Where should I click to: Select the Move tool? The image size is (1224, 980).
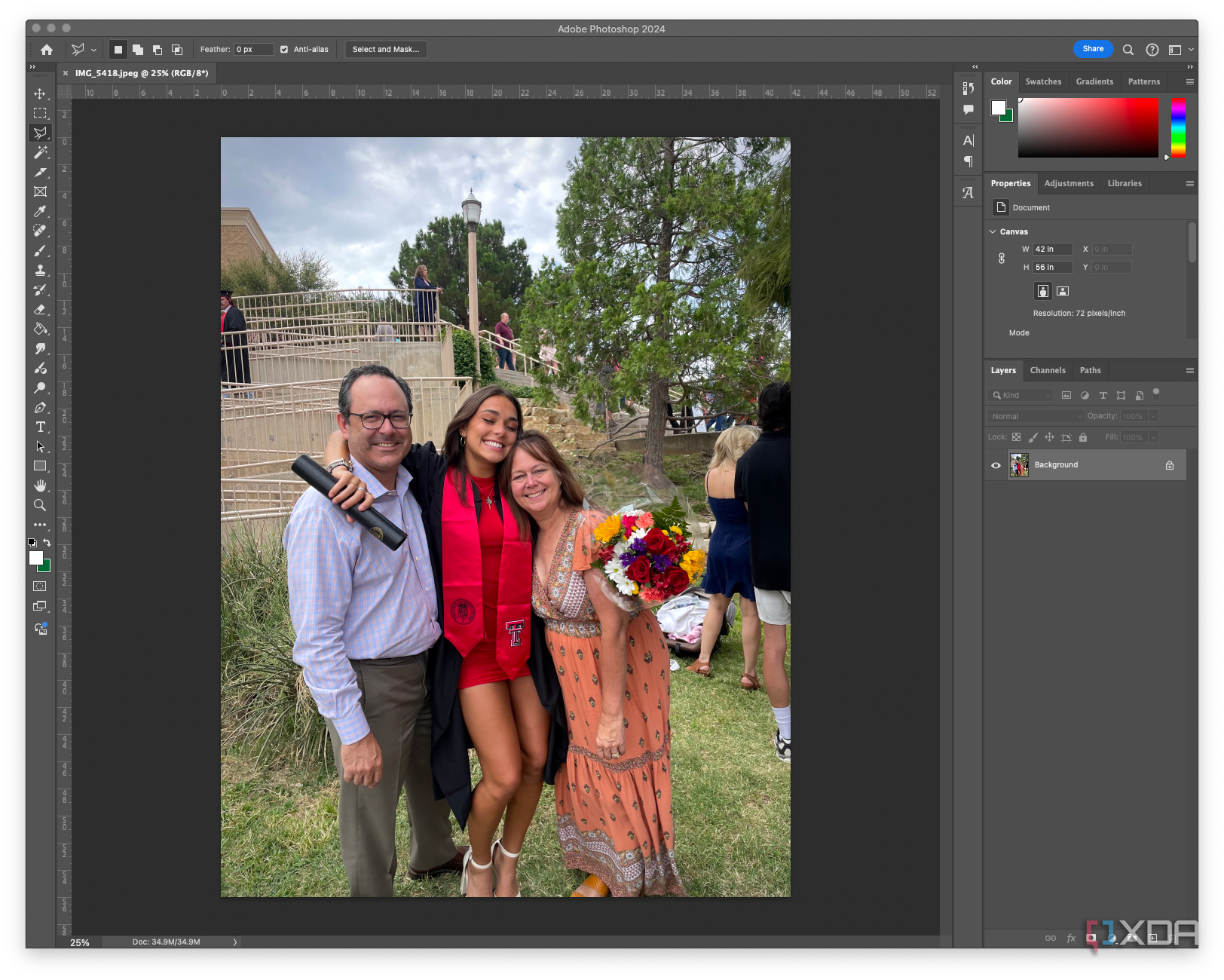pos(40,93)
